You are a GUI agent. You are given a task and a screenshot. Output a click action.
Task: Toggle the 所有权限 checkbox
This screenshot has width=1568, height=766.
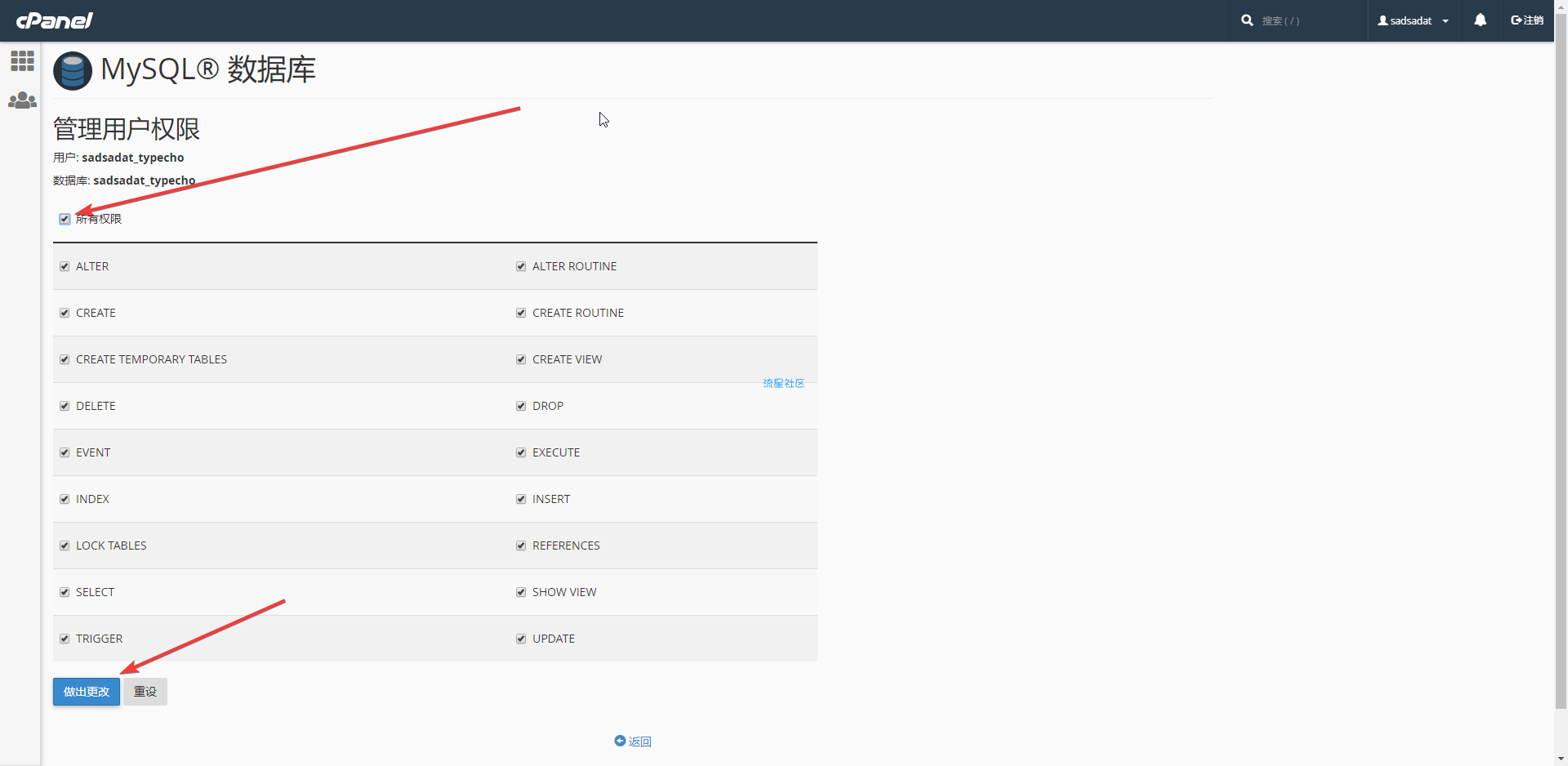65,219
